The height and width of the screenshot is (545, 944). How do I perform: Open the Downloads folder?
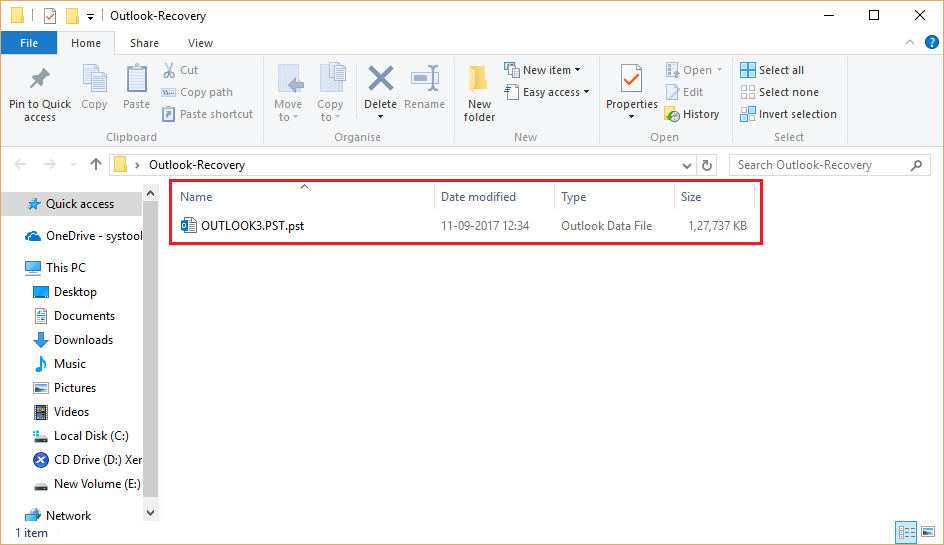tap(73, 340)
